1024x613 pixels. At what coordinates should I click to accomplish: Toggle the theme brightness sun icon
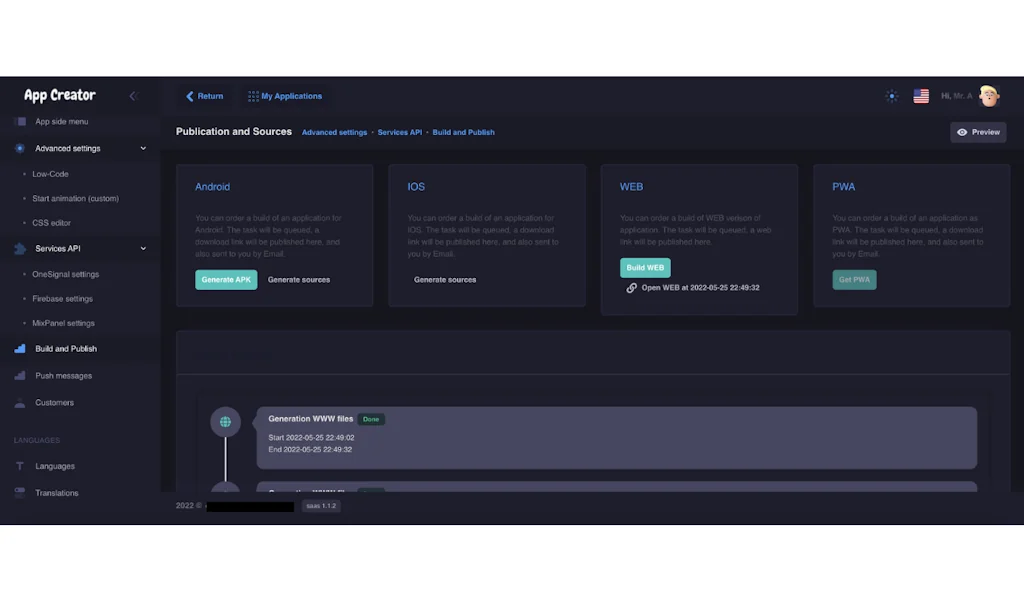pos(891,96)
